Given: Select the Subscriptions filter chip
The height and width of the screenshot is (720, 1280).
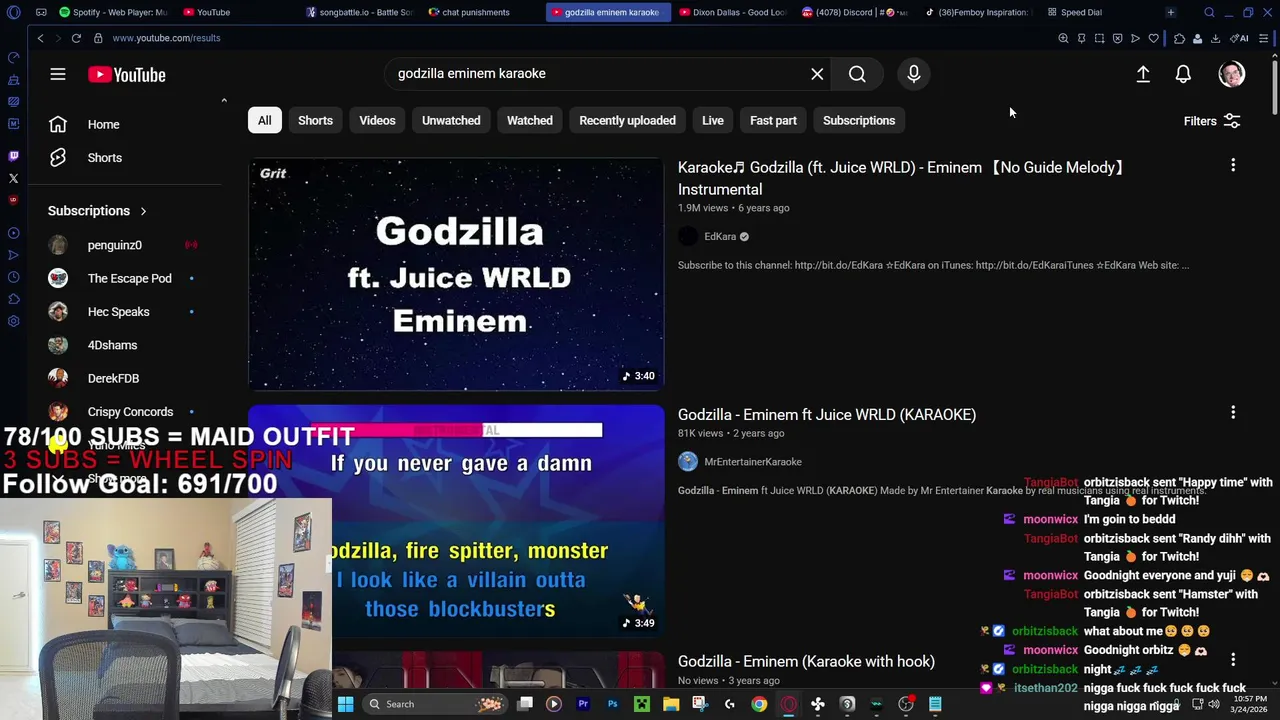Looking at the screenshot, I should (x=859, y=120).
